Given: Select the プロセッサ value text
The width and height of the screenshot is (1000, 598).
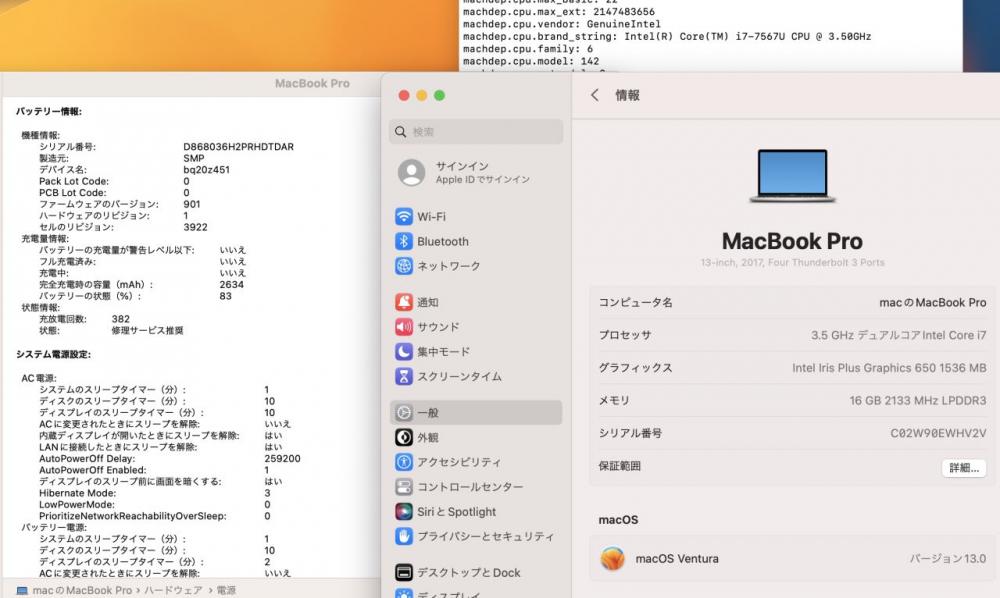Looking at the screenshot, I should 899,335.
